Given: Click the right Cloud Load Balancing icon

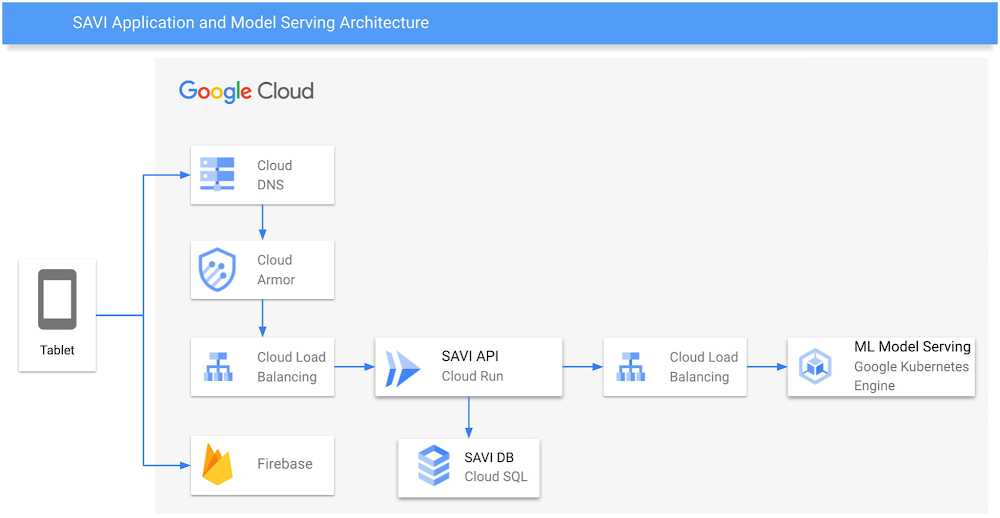Looking at the screenshot, I should [x=630, y=367].
